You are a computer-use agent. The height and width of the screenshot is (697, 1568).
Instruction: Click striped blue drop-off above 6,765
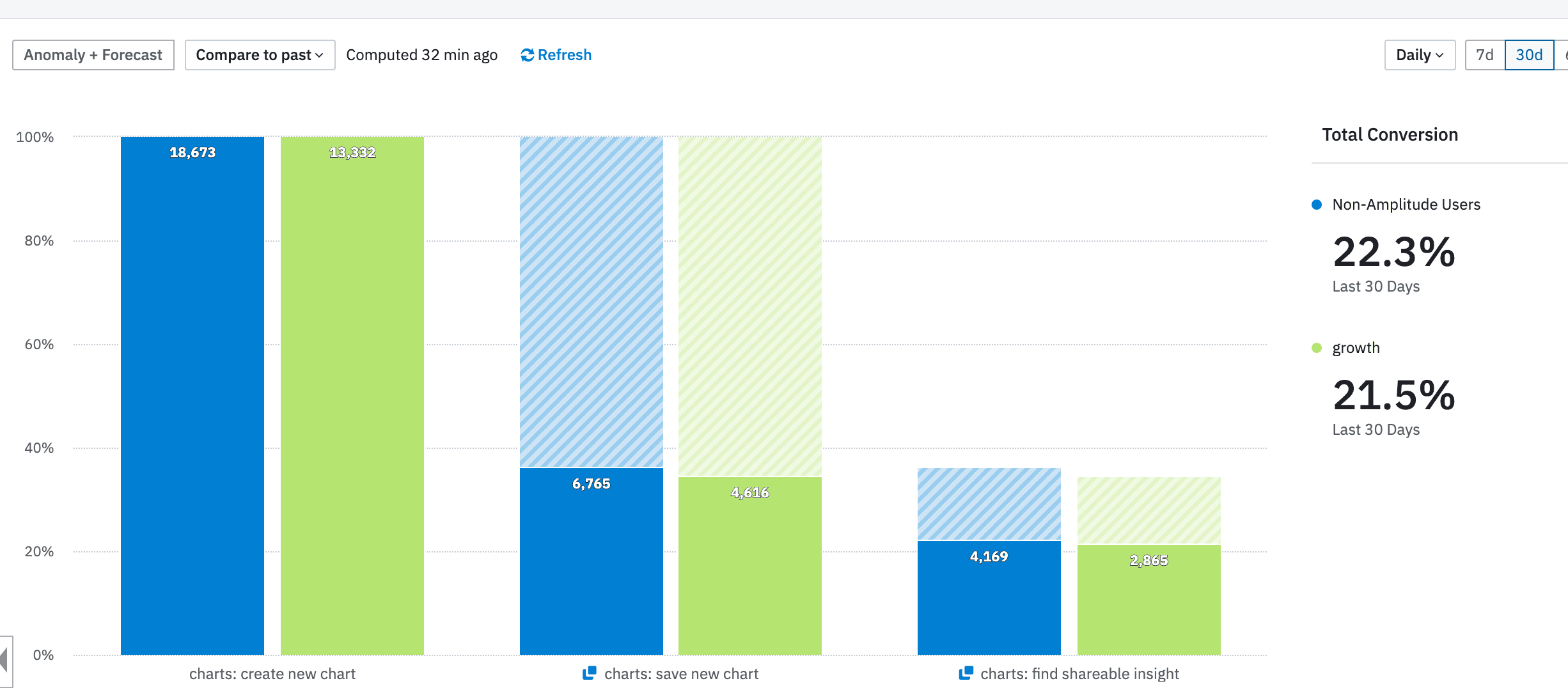(591, 301)
